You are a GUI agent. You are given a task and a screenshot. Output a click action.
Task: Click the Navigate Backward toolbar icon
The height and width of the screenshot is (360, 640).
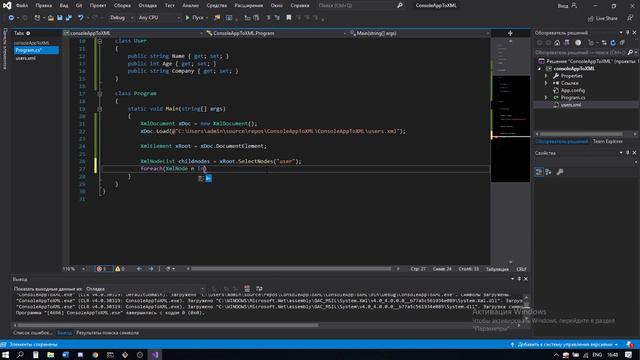[11, 18]
